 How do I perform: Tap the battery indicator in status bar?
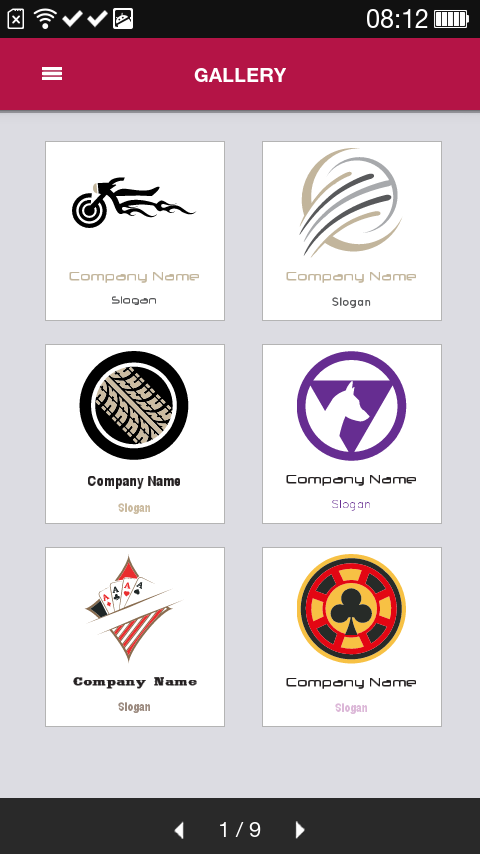(451, 19)
